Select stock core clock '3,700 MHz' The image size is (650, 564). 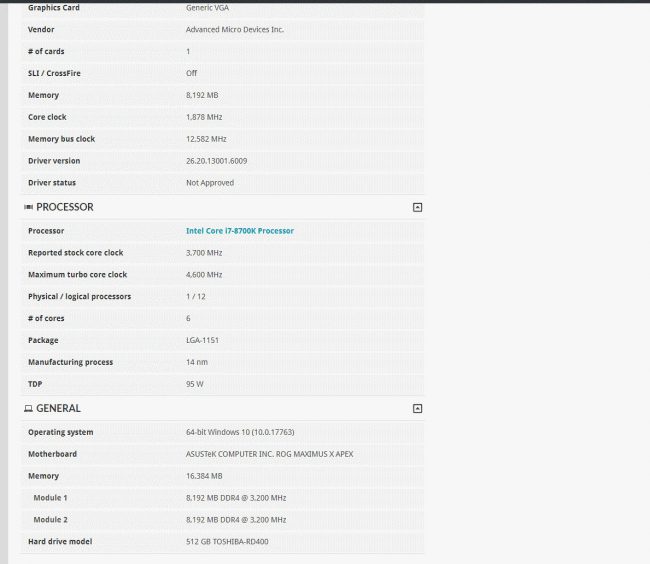(204, 253)
